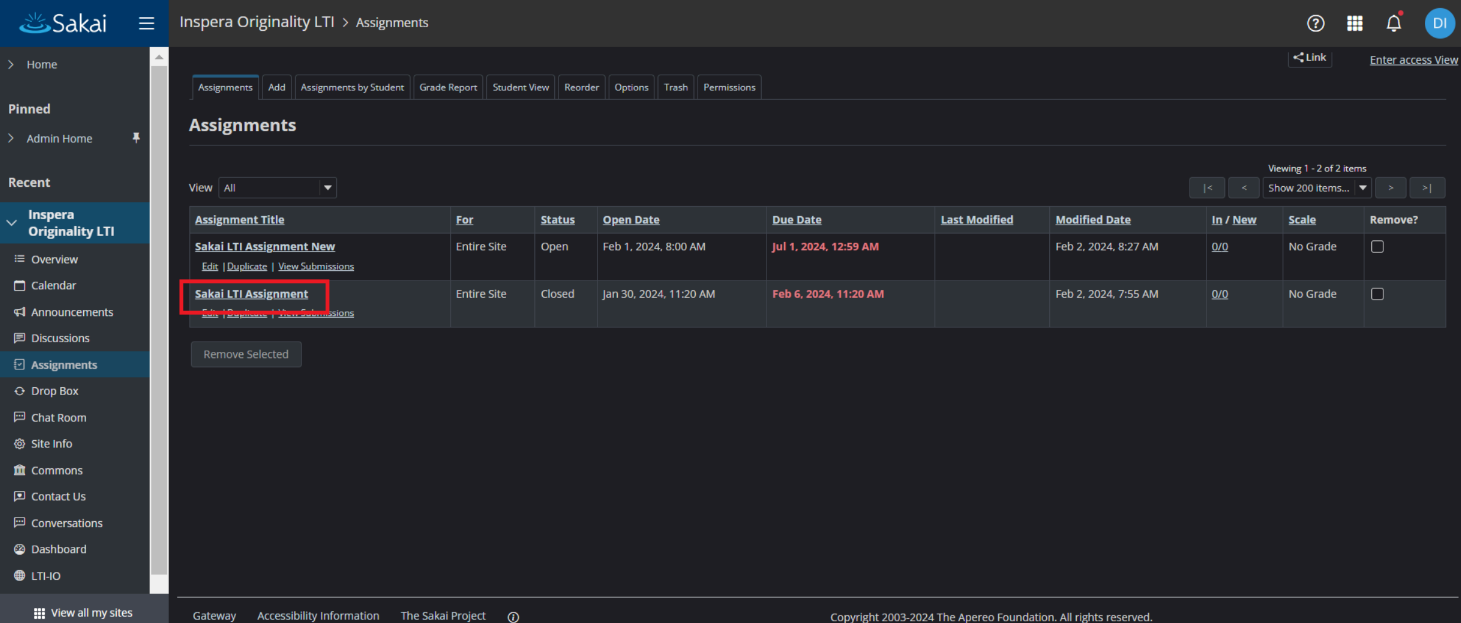Open the View filter dropdown

tap(277, 188)
